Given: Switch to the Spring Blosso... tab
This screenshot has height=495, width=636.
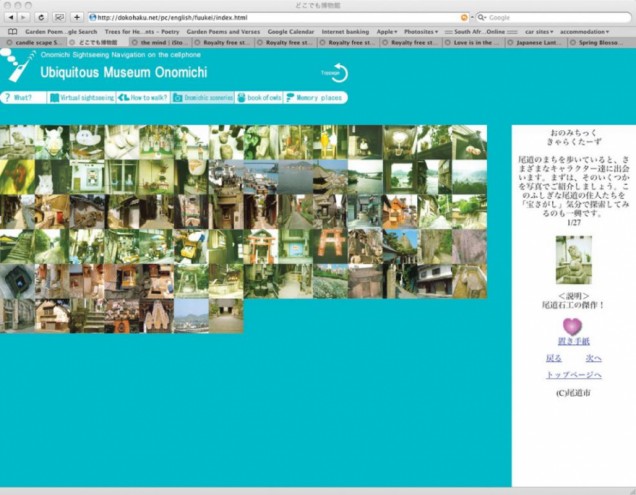Looking at the screenshot, I should (599, 42).
